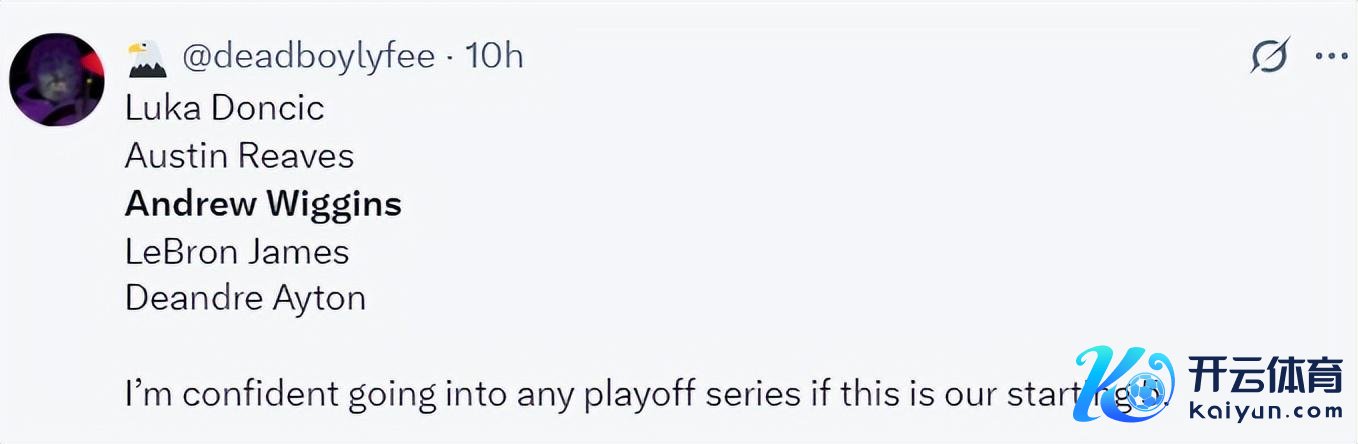Click the kaiyun.com watermark URL

coord(1265,412)
